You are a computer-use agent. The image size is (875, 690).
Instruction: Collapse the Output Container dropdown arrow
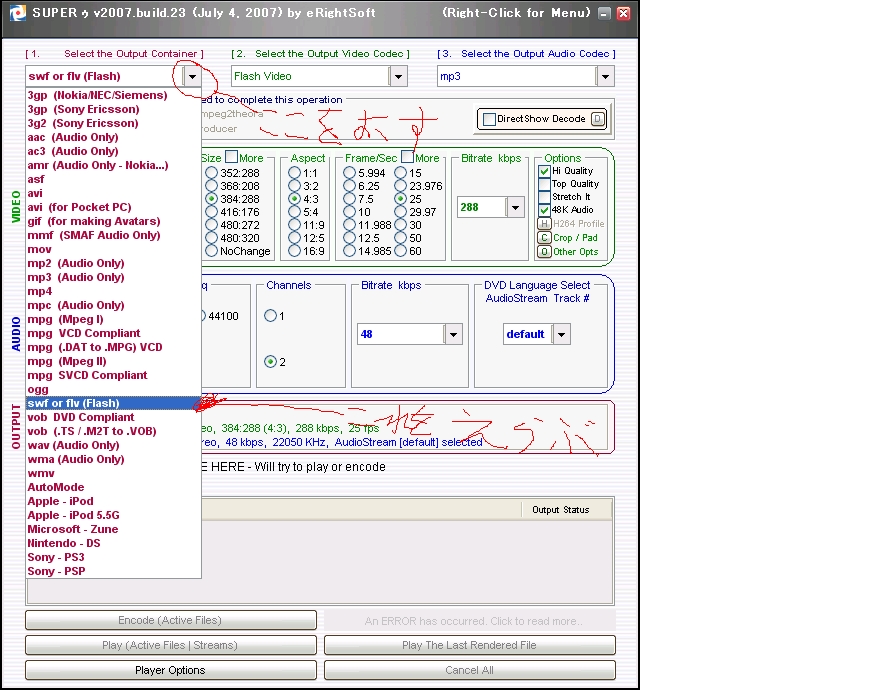192,76
